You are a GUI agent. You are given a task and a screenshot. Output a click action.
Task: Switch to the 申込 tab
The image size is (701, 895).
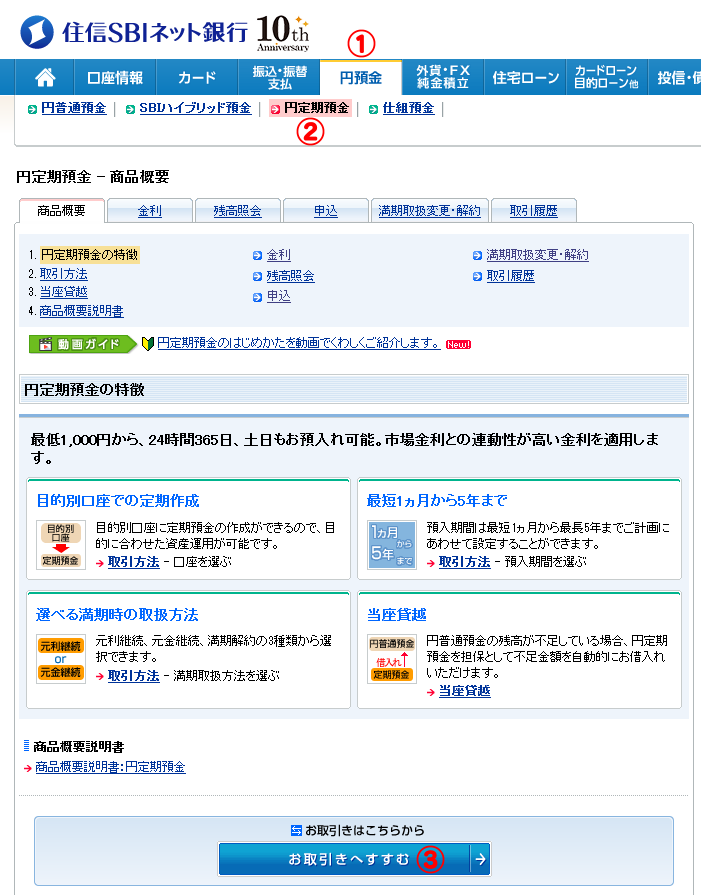[325, 211]
